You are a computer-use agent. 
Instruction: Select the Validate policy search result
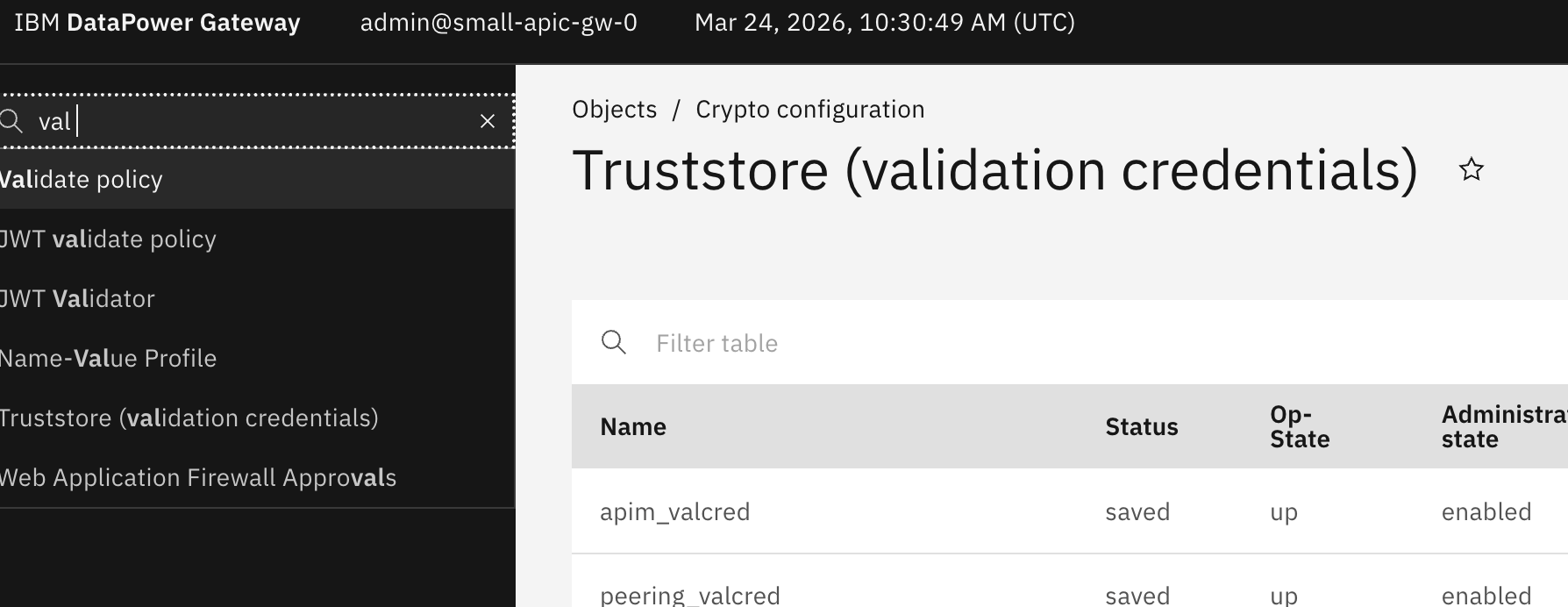point(81,179)
